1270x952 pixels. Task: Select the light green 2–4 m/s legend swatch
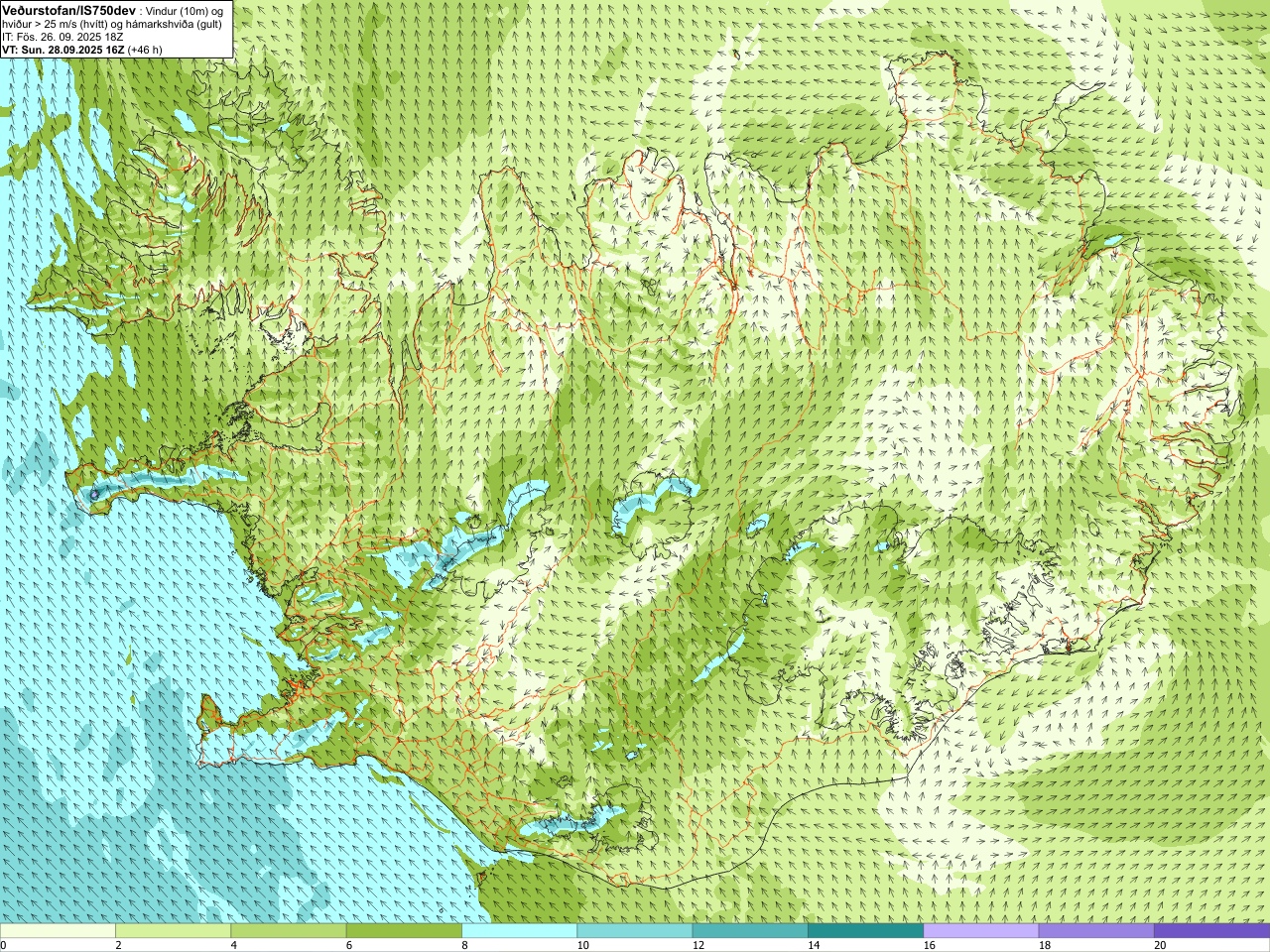(x=173, y=931)
